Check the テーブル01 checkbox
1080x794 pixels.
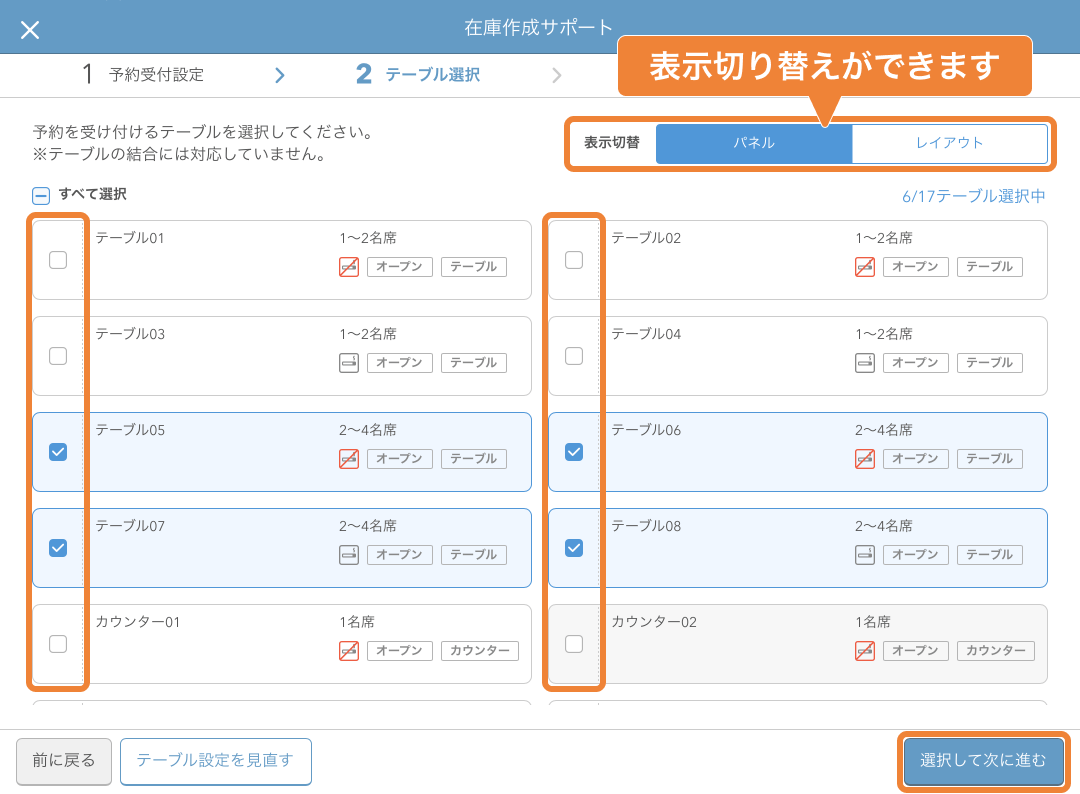[58, 260]
